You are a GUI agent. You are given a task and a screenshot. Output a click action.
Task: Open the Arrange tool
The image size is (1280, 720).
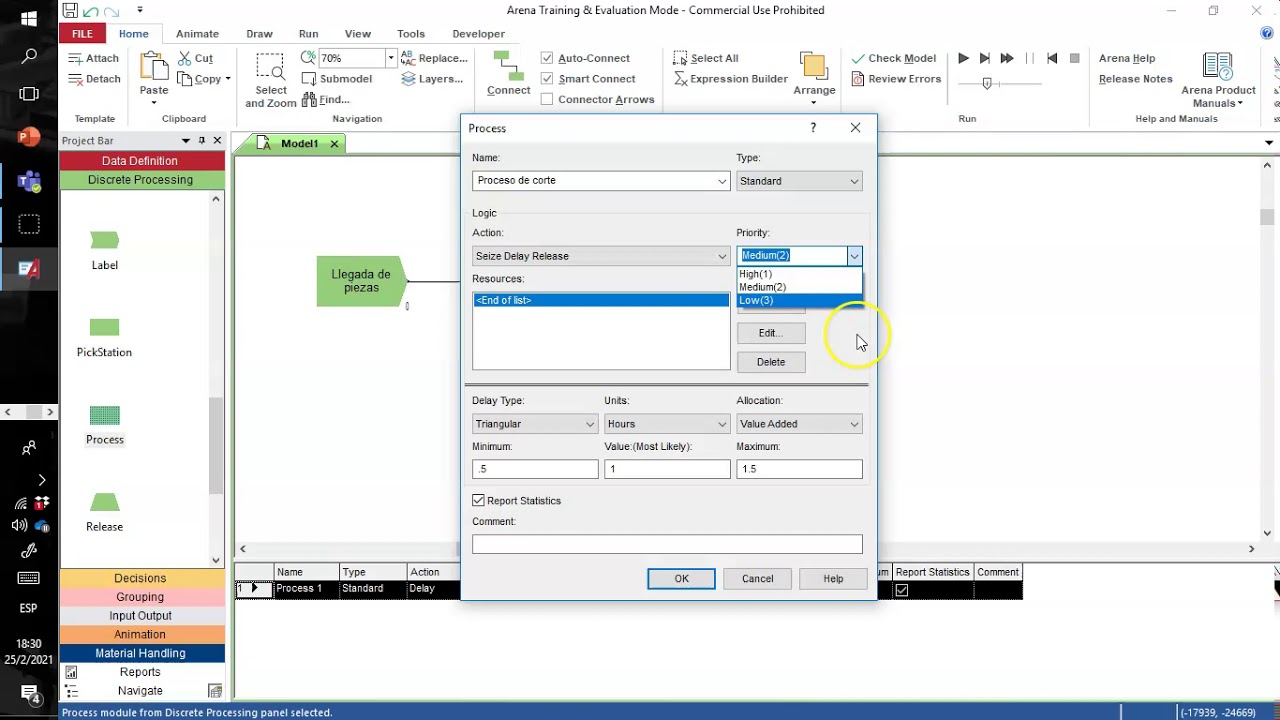tap(814, 76)
